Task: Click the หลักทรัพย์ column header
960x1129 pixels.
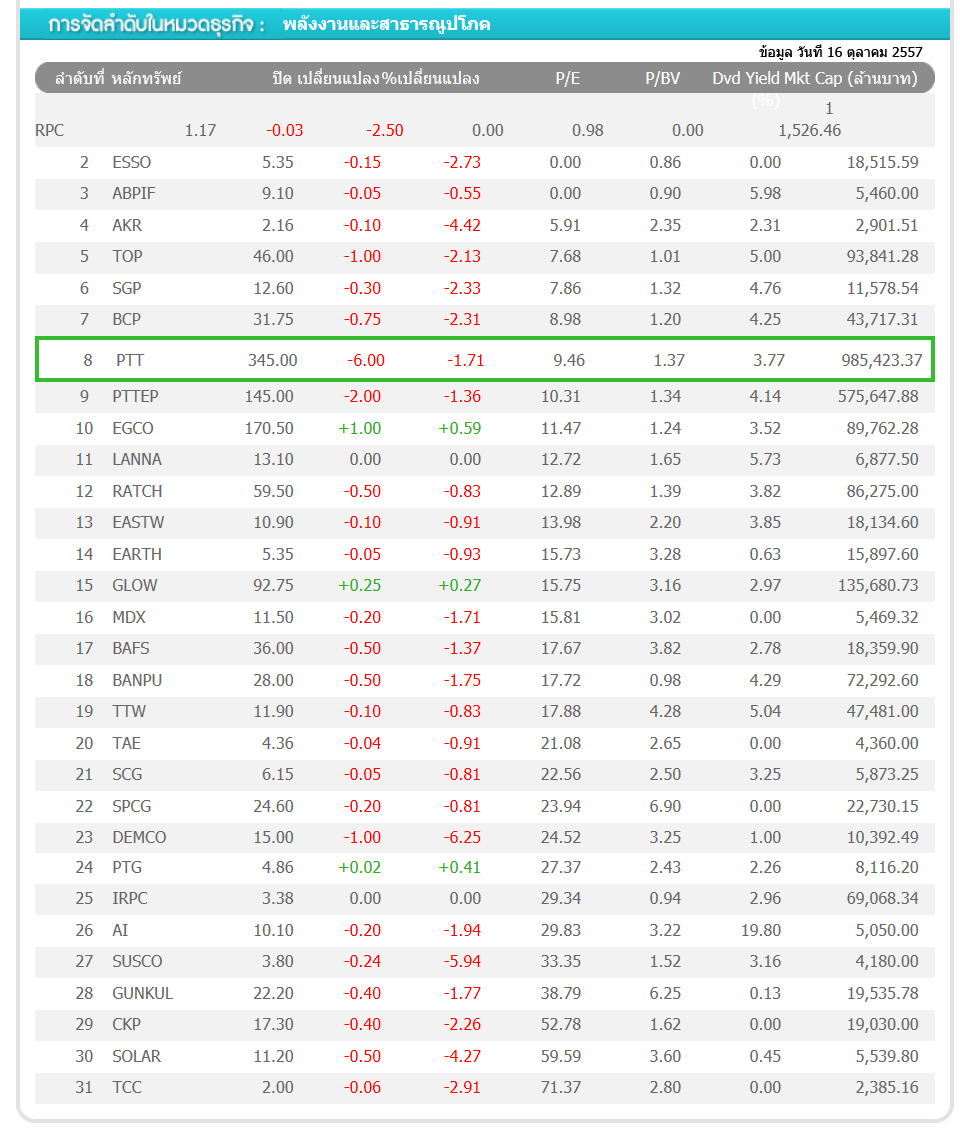Action: (147, 78)
